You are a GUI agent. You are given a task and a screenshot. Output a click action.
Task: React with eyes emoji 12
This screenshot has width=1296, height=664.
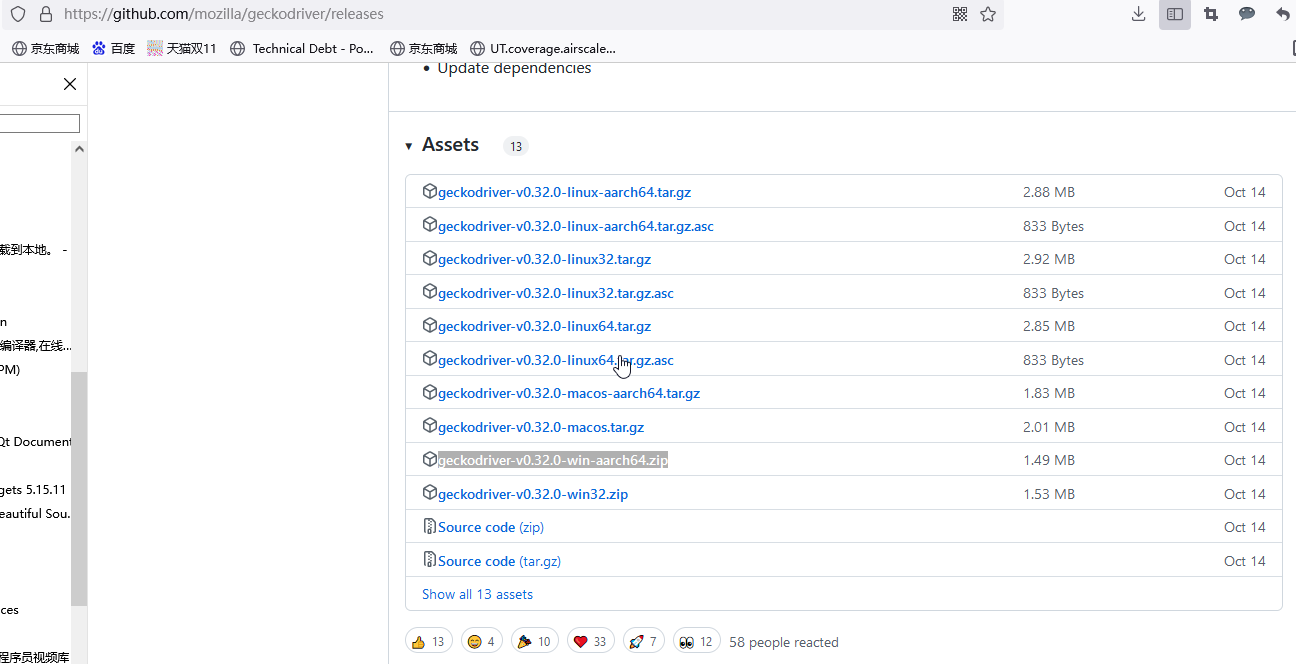[697, 641]
